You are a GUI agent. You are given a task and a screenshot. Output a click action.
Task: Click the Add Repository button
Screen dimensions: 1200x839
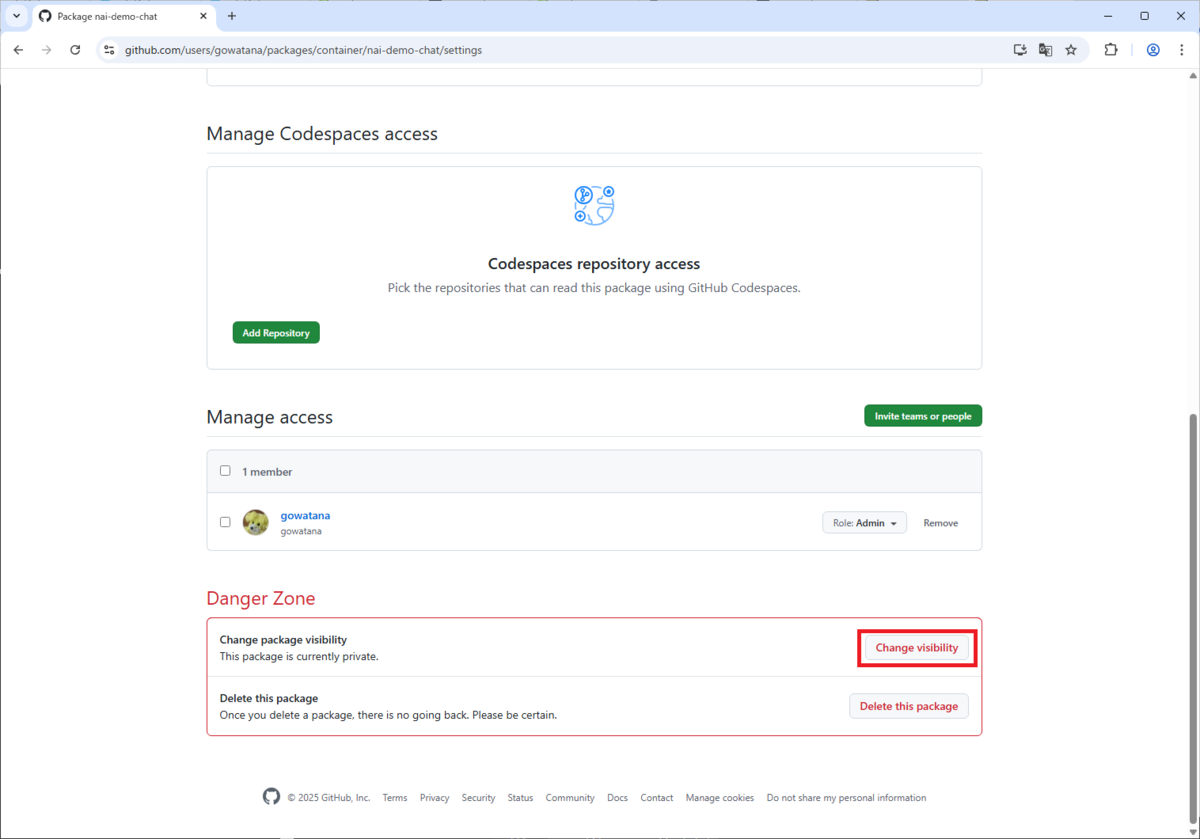276,332
